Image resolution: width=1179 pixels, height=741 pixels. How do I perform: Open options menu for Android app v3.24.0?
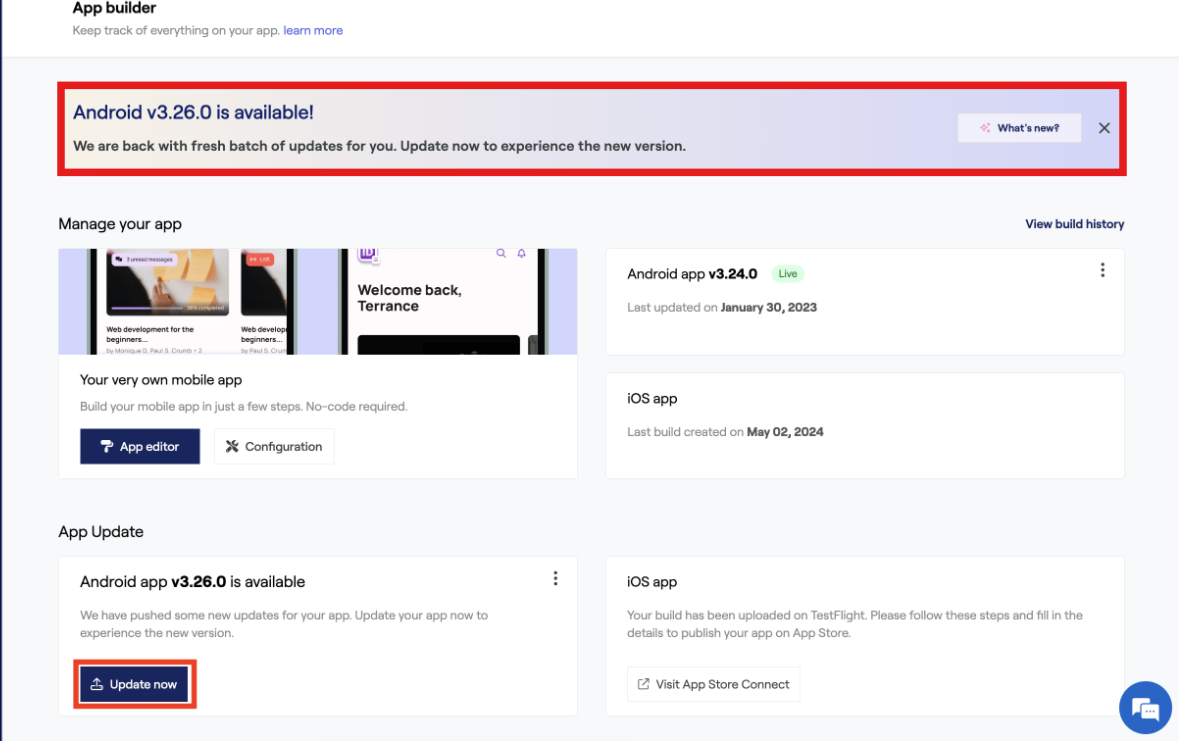click(1102, 270)
